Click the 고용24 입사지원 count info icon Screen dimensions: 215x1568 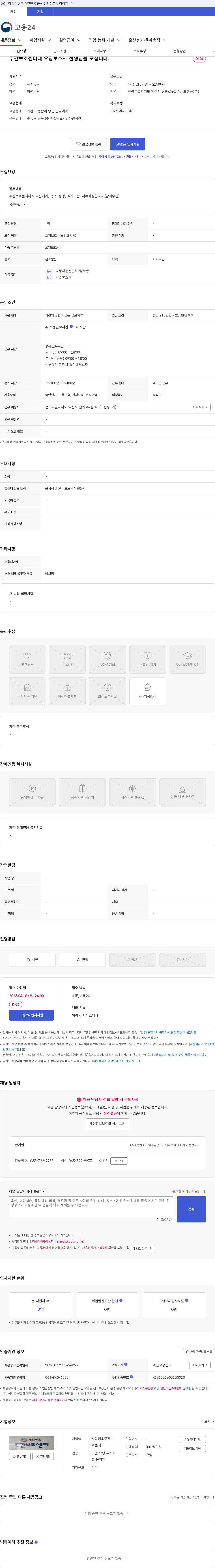(x=186, y=1300)
